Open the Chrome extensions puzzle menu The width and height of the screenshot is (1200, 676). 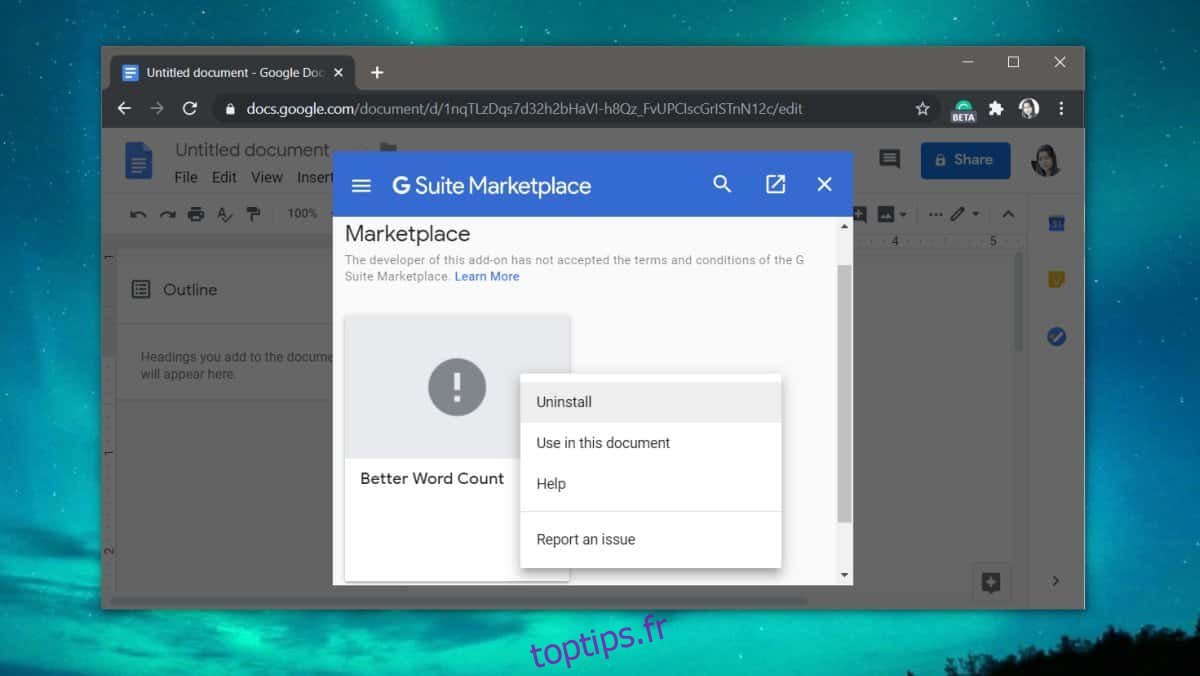[996, 108]
